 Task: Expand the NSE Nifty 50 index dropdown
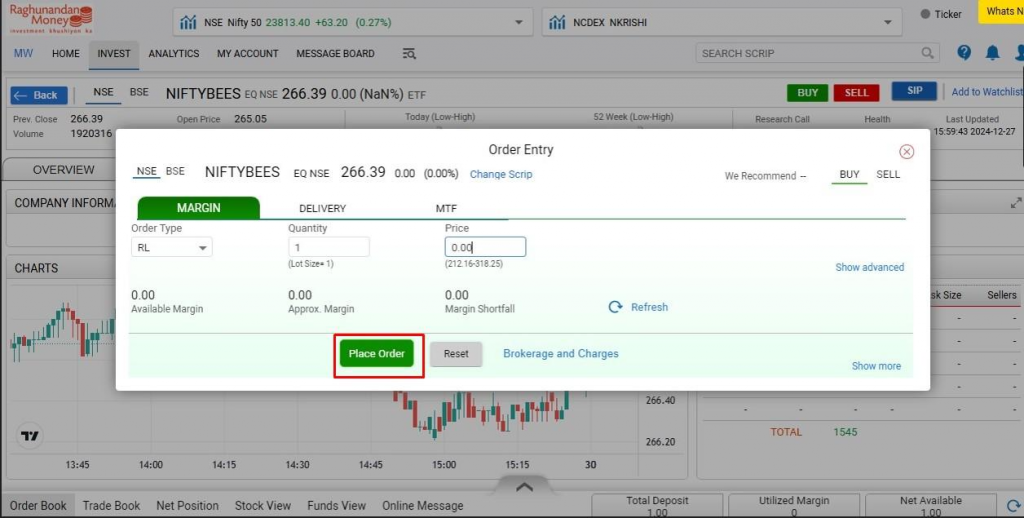[517, 22]
